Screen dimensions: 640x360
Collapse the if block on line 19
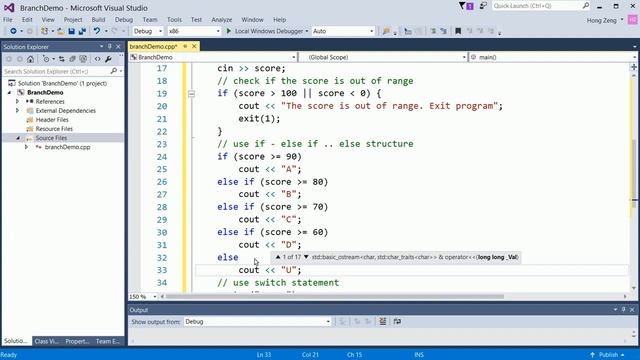point(191,93)
